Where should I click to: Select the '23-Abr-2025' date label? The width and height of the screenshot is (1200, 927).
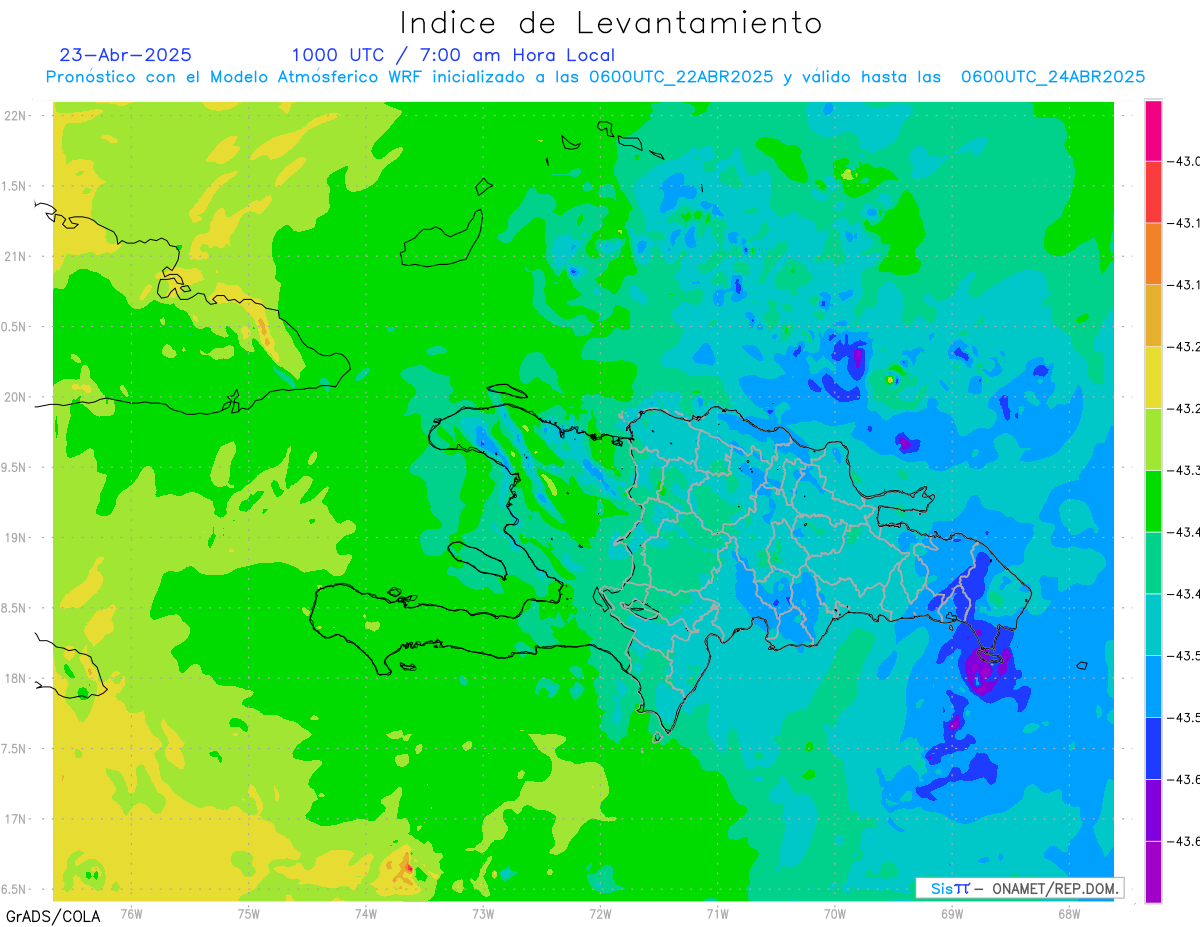click(x=126, y=55)
